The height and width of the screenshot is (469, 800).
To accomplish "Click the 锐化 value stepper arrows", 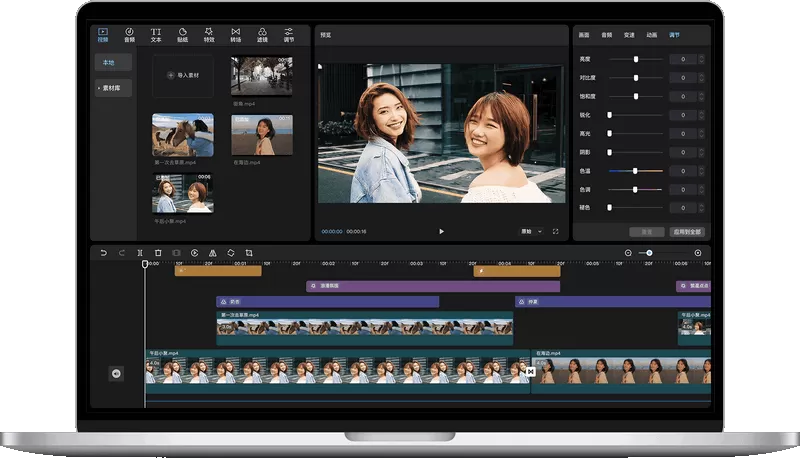I will [702, 115].
